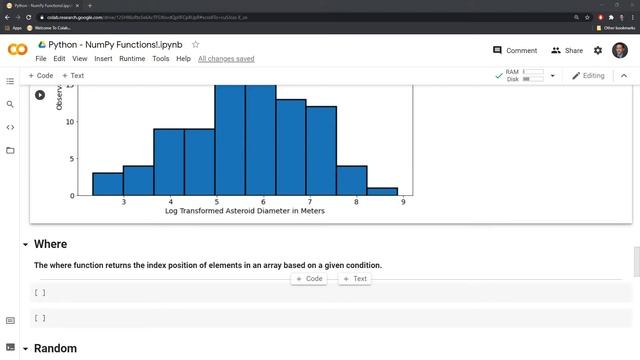The height and width of the screenshot is (360, 640).
Task: Click the where function description text
Action: (208, 265)
